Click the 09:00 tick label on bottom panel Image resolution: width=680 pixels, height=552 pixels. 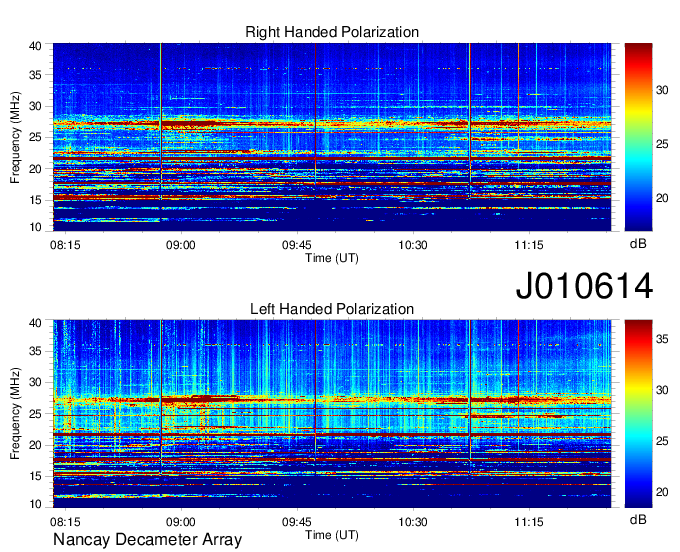(x=181, y=522)
